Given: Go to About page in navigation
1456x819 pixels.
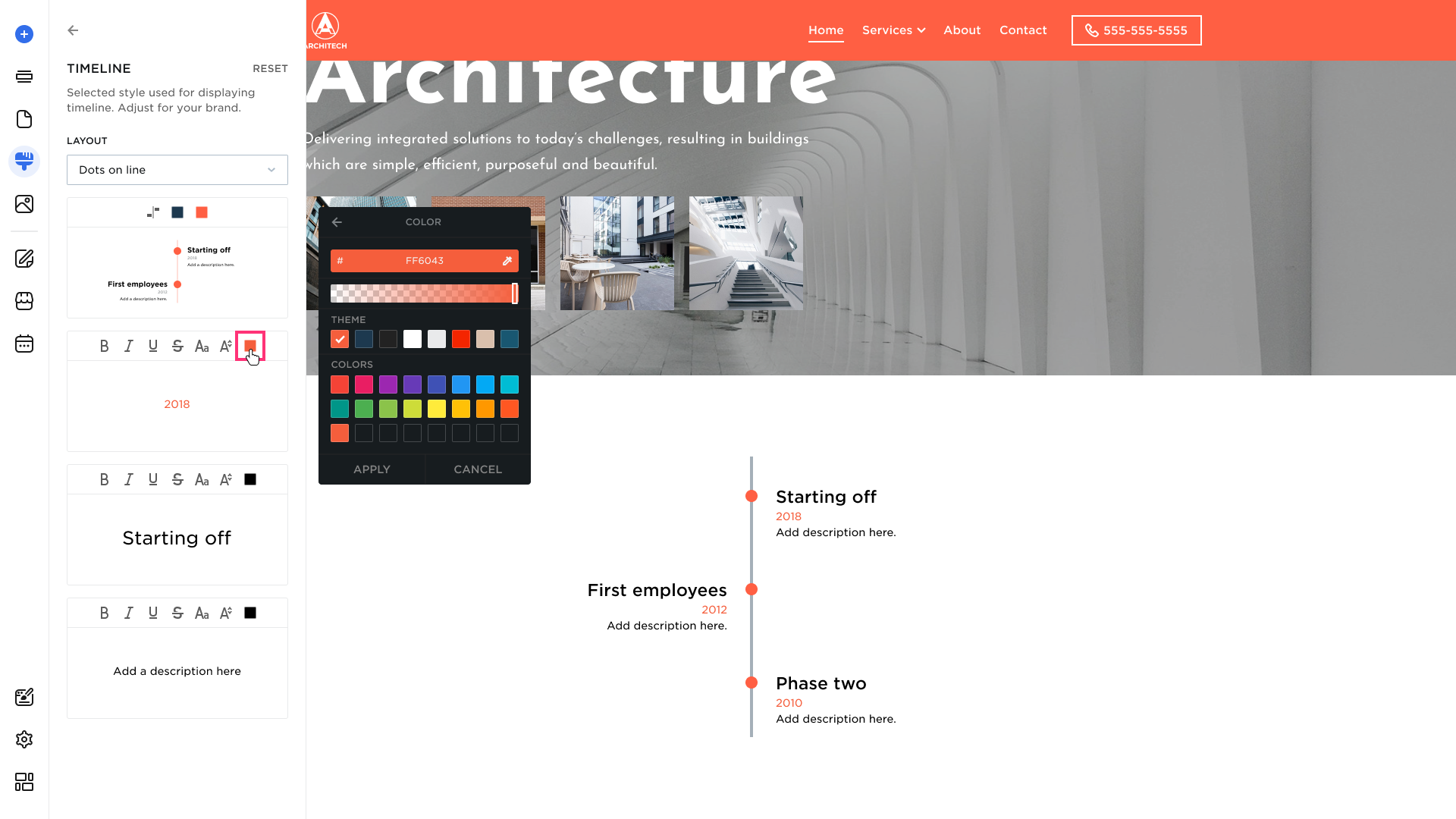Looking at the screenshot, I should click(962, 30).
